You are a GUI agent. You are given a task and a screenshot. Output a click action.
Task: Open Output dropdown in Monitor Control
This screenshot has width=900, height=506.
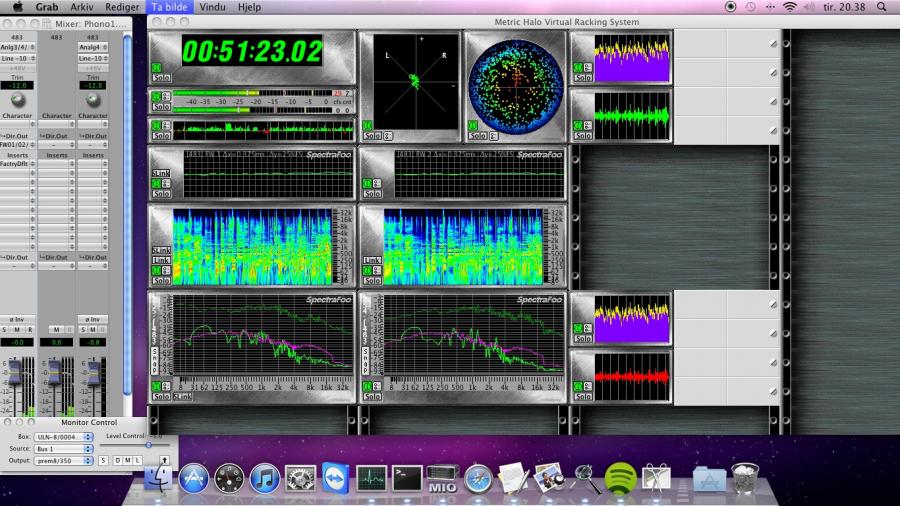point(63,461)
